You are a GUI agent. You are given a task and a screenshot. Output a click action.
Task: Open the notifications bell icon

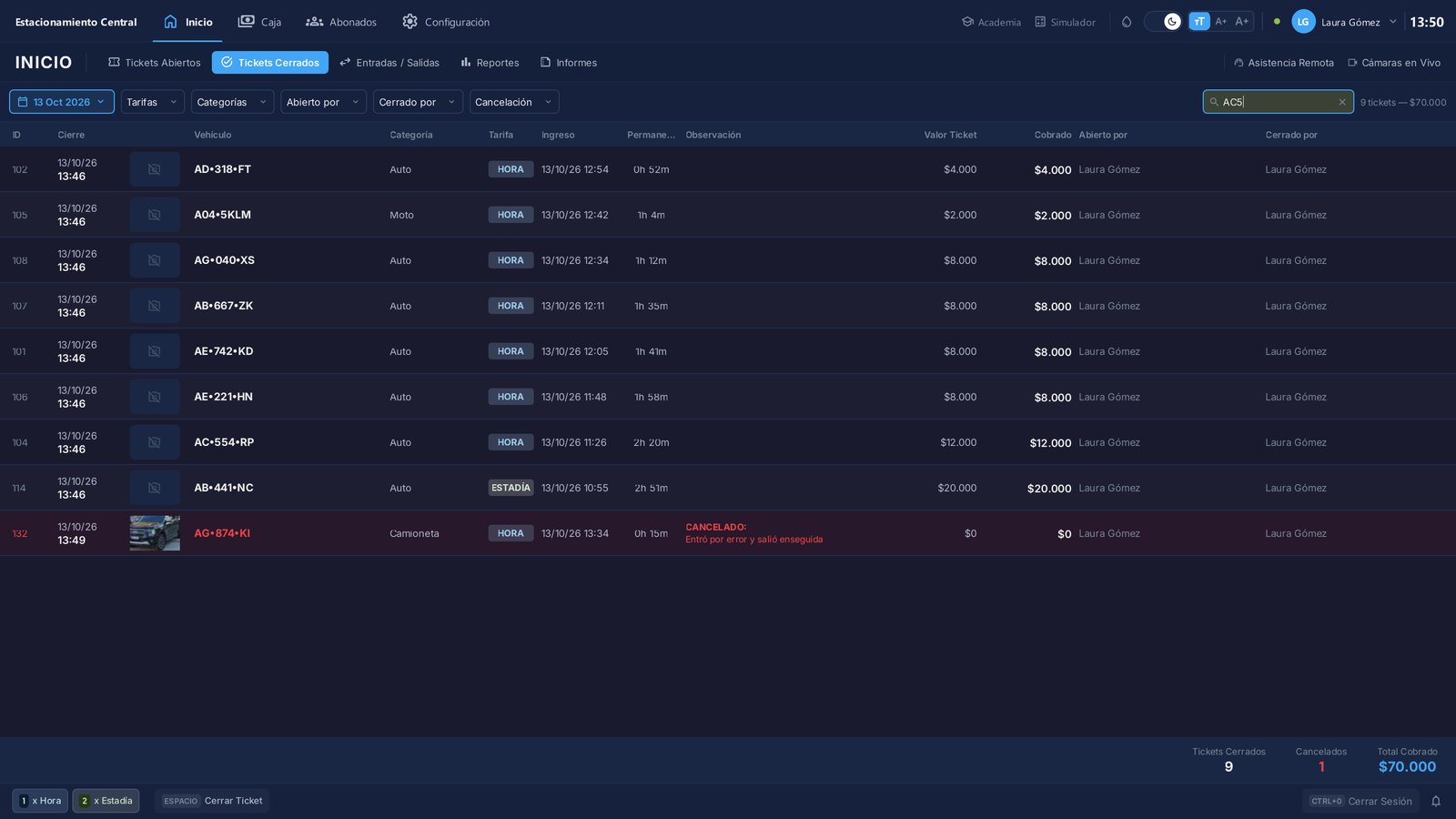point(1436,801)
